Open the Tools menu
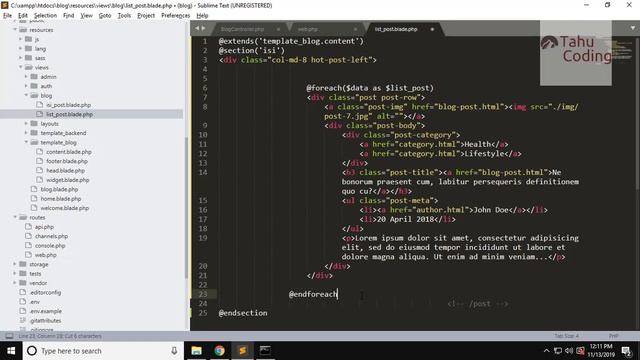This screenshot has width=640, height=360. click(x=124, y=16)
